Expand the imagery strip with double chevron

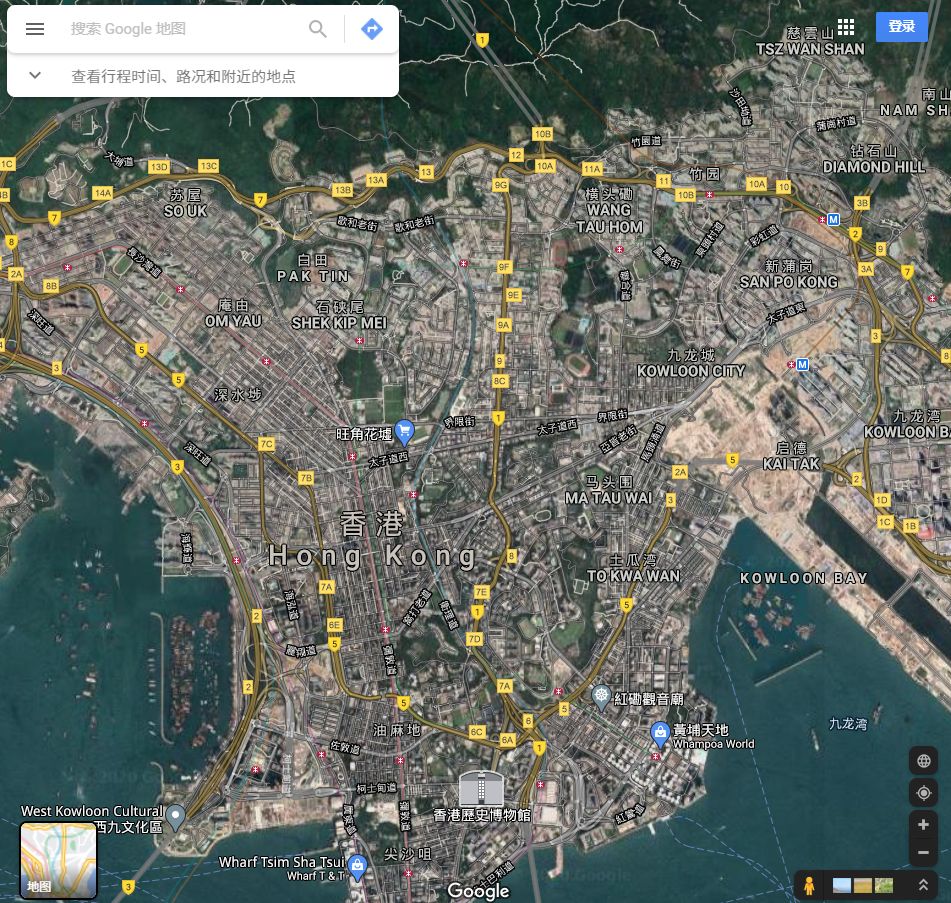click(922, 886)
